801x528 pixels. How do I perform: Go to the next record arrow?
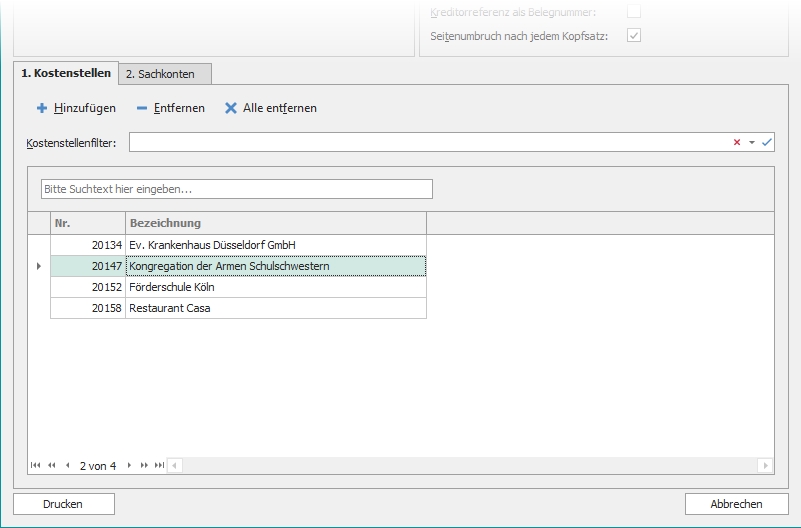(x=129, y=465)
